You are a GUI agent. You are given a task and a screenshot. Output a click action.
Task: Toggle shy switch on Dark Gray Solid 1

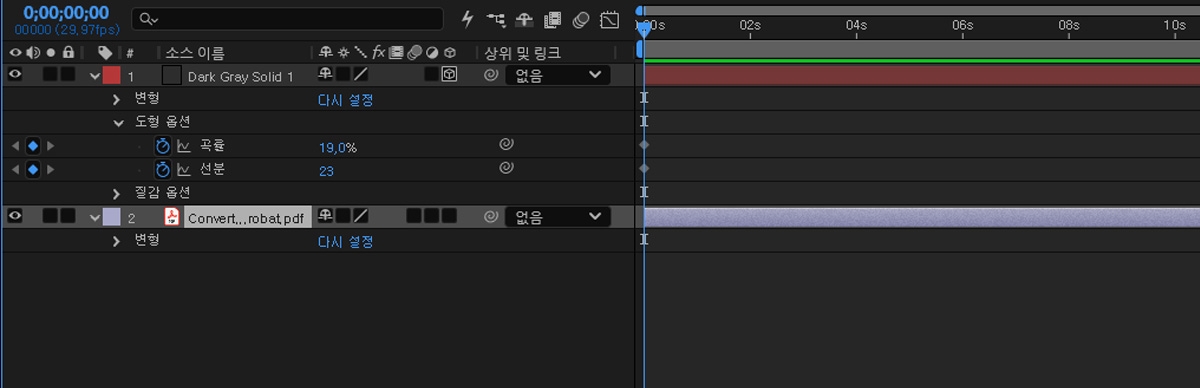[x=325, y=75]
